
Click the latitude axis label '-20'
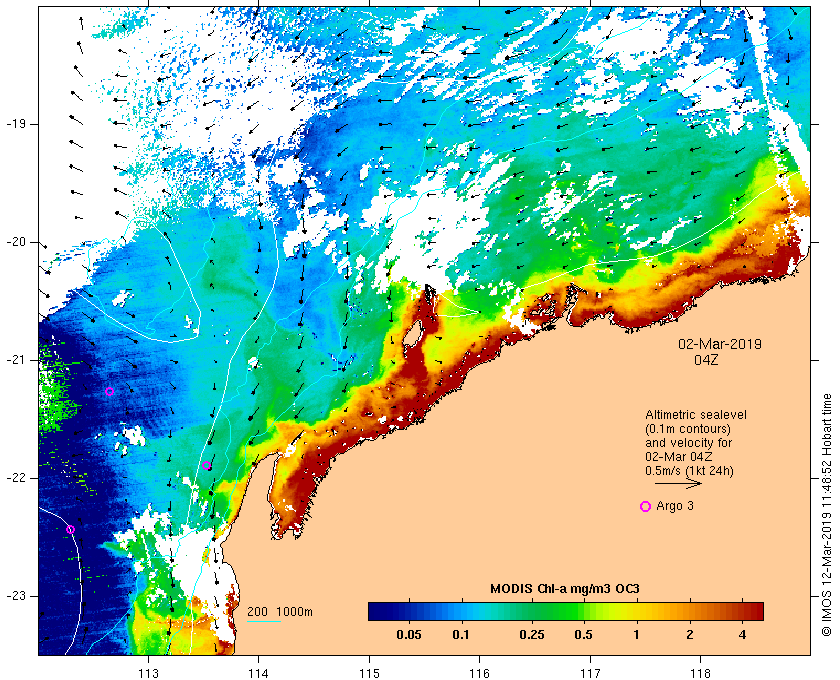[15, 242]
